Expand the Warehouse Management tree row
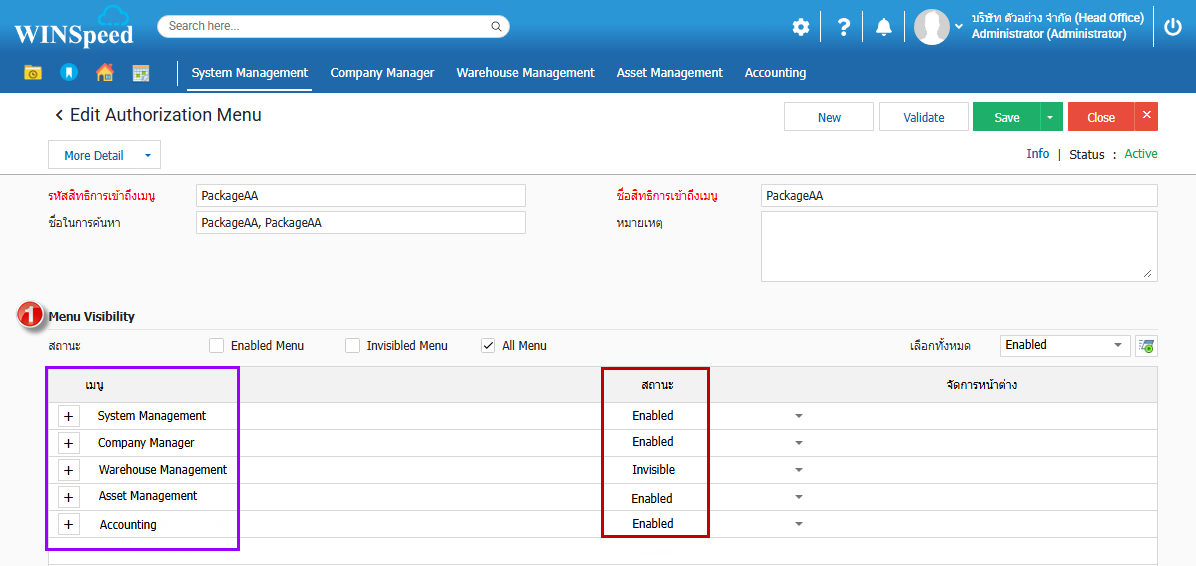 [68, 470]
